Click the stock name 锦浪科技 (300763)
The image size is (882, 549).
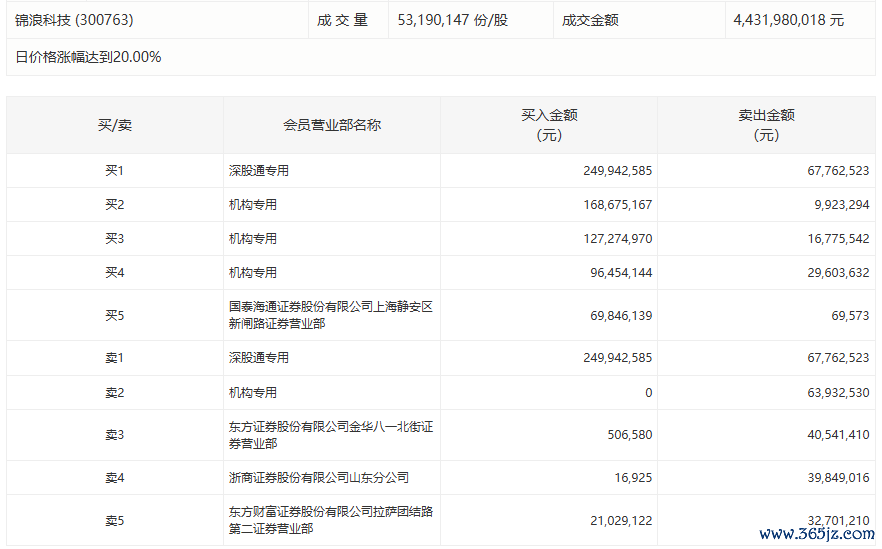point(74,20)
